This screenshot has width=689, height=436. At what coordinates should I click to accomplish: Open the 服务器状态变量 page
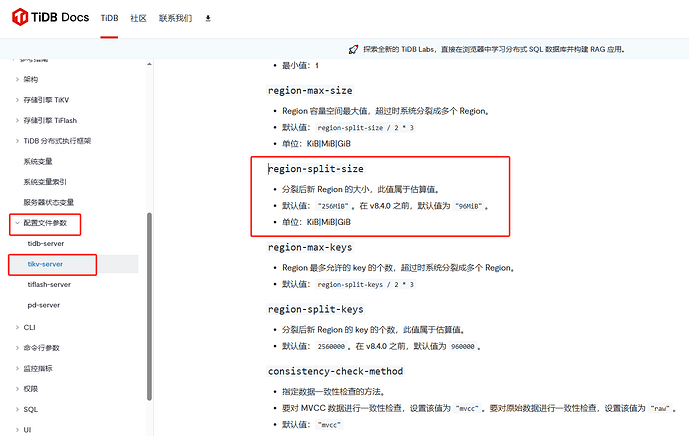click(48, 202)
